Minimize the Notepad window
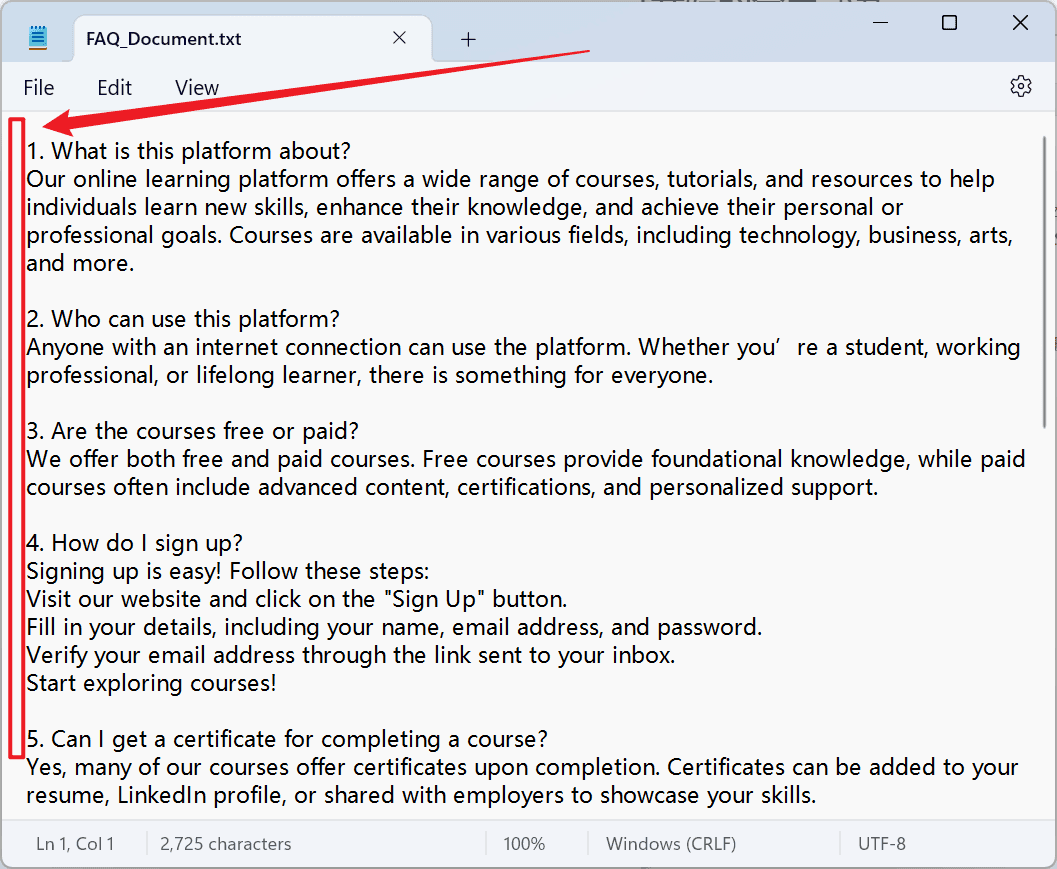The width and height of the screenshot is (1057, 869). point(880,23)
